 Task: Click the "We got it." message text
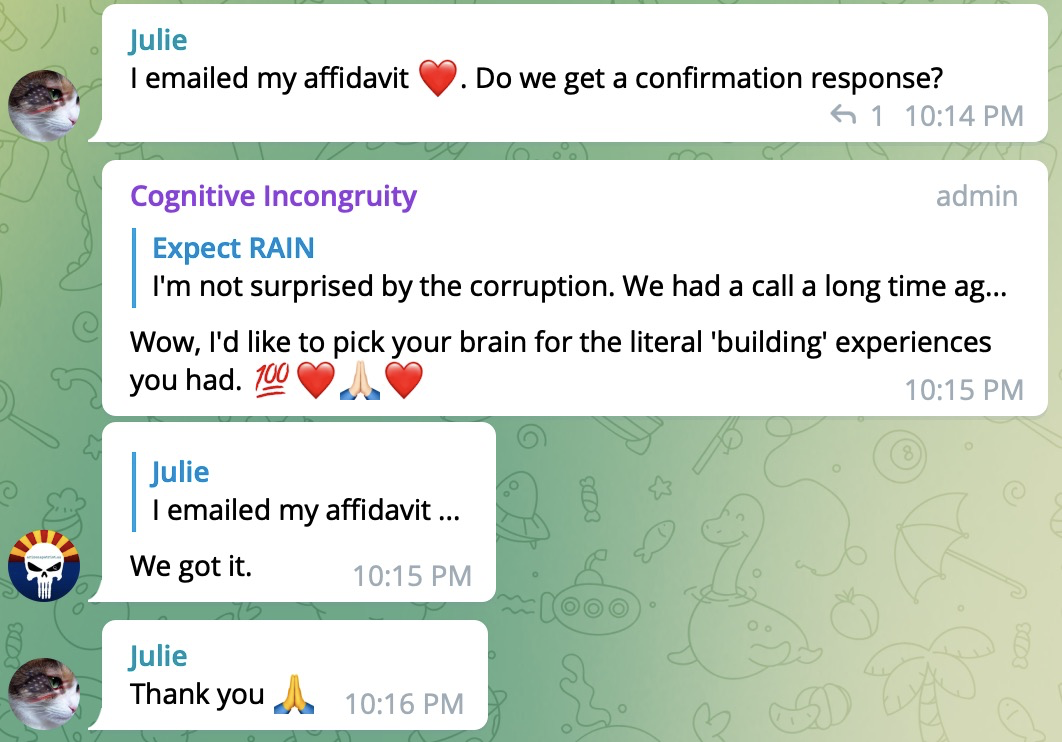click(191, 567)
